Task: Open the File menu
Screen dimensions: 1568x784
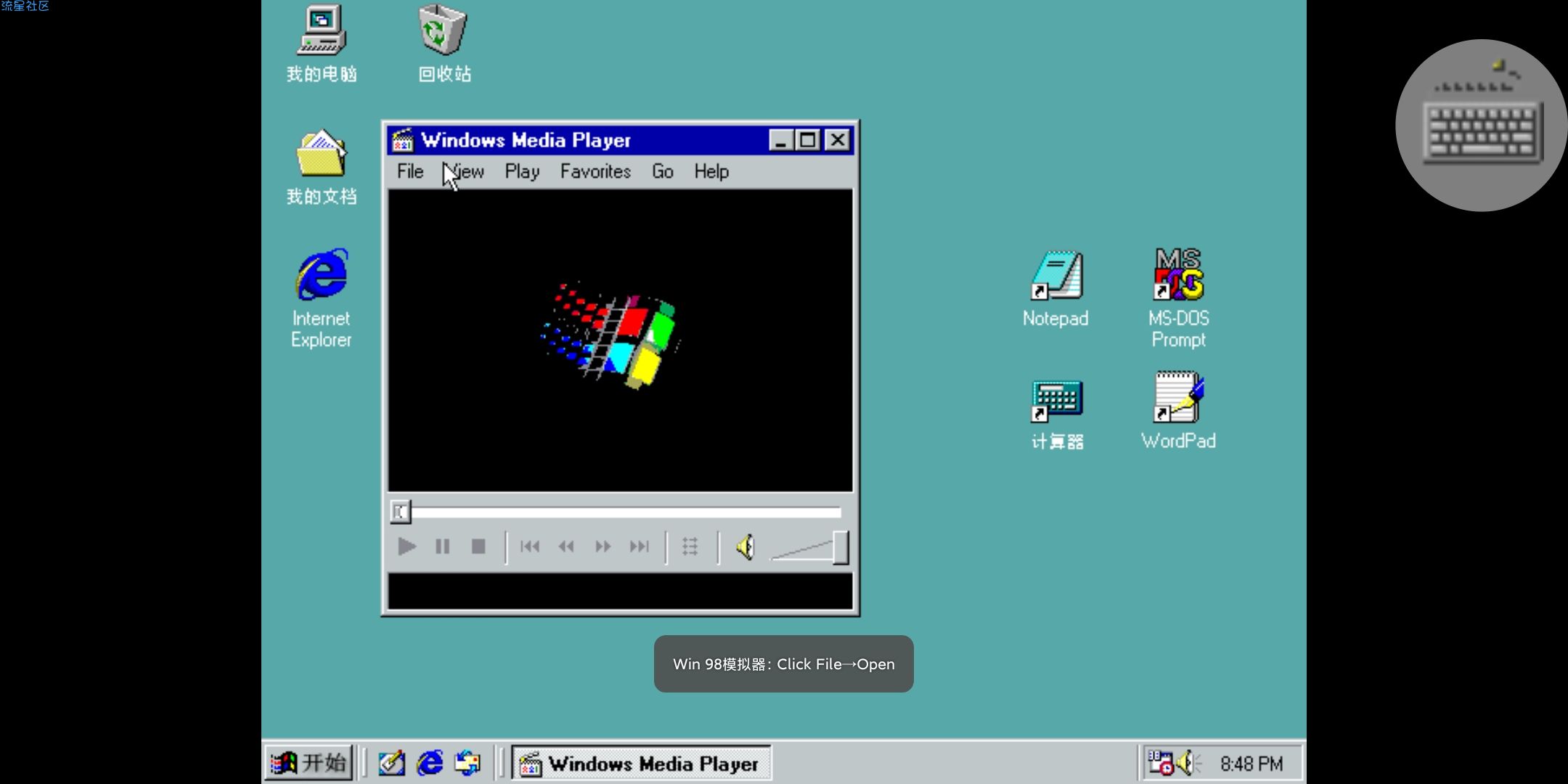Action: (410, 171)
